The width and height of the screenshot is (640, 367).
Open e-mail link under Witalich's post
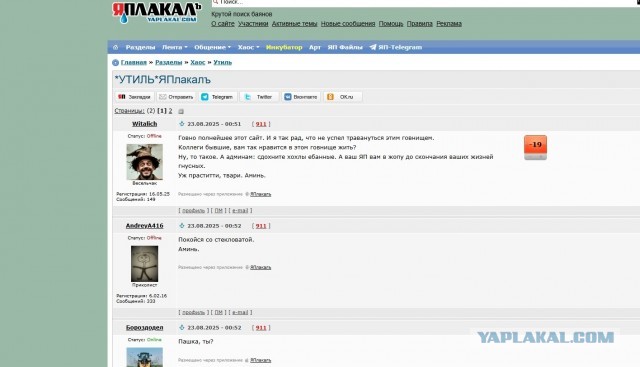240,211
